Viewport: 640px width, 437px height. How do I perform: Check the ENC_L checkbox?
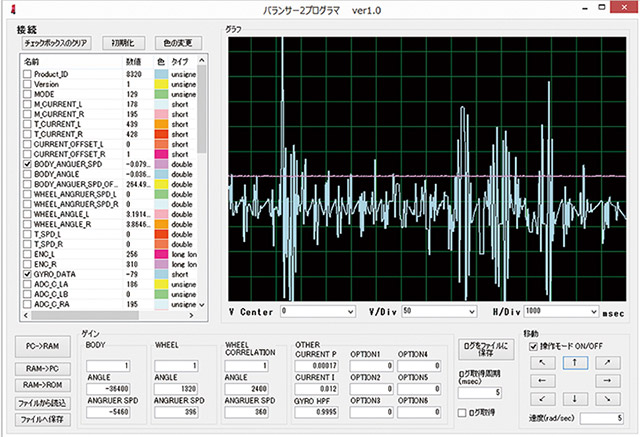pyautogui.click(x=27, y=254)
